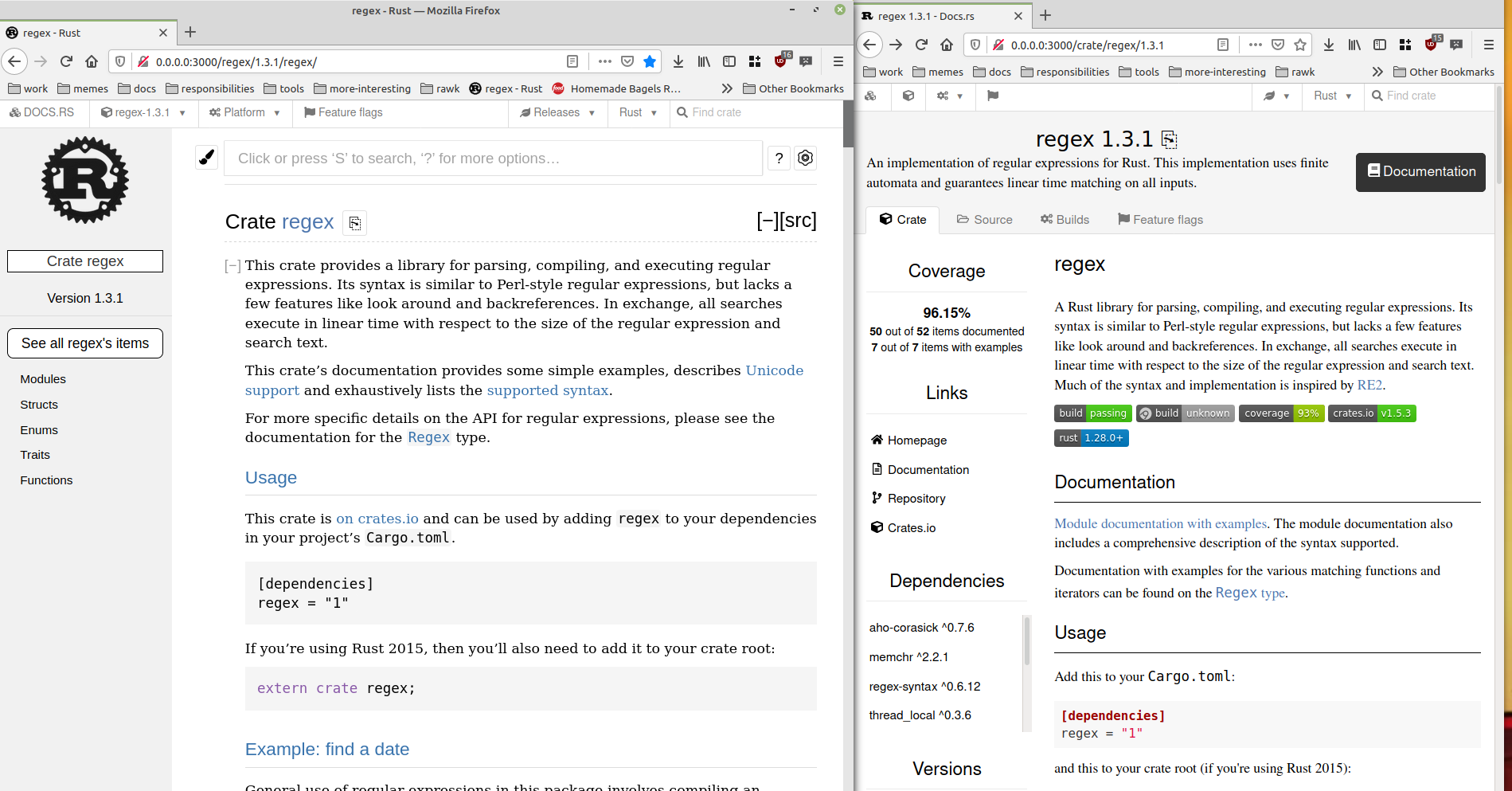Screen dimensions: 1512x791
Task: Open library icon in left Firefox window
Action: 704,61
